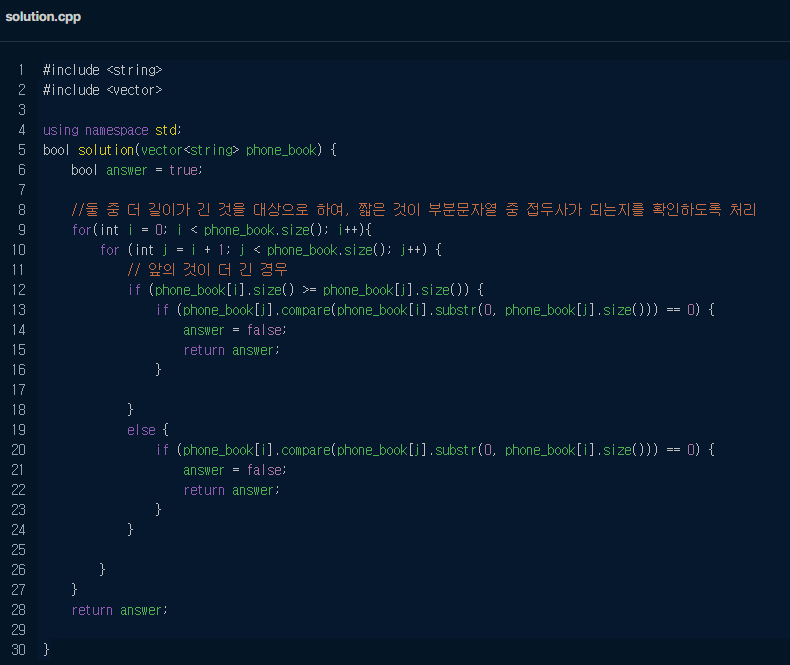Click the closing brace on line 26

point(102,570)
